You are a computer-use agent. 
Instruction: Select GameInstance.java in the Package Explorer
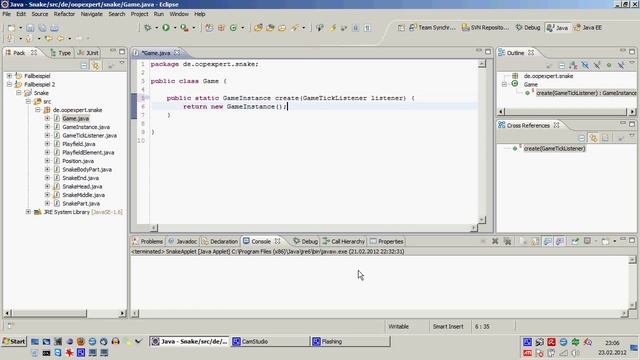[x=86, y=127]
